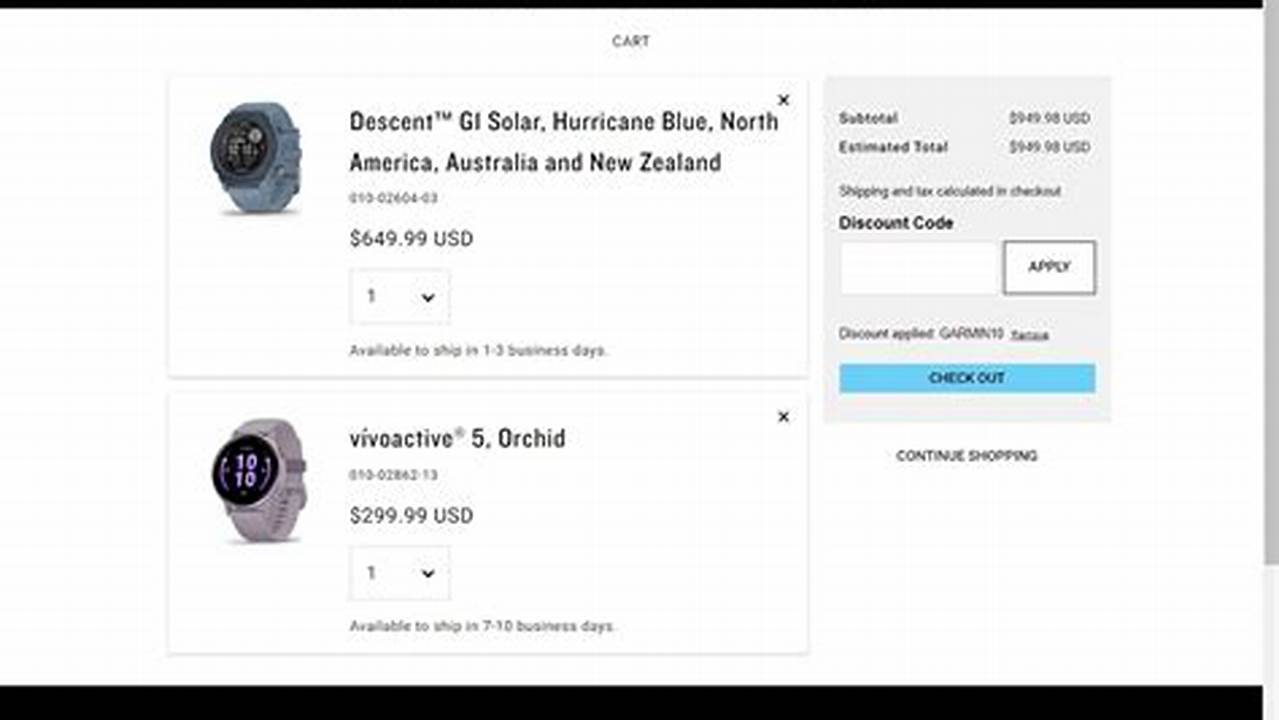1279x720 pixels.
Task: Click the CHECK OUT button
Action: (965, 378)
